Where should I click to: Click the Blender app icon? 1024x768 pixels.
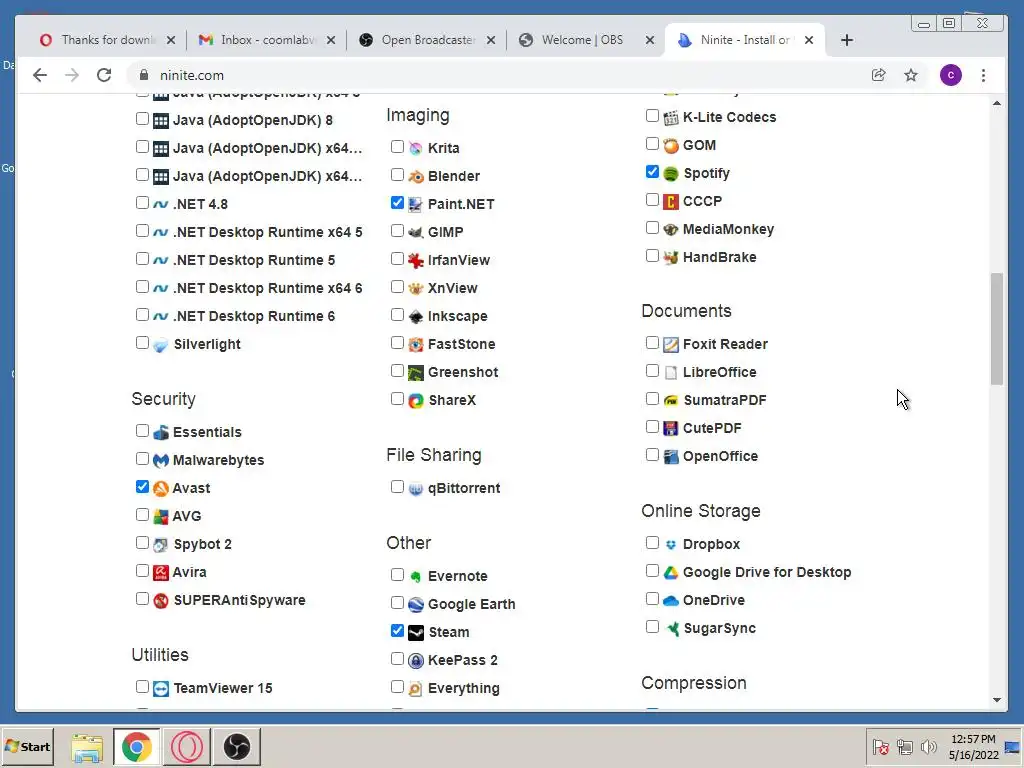pyautogui.click(x=415, y=176)
